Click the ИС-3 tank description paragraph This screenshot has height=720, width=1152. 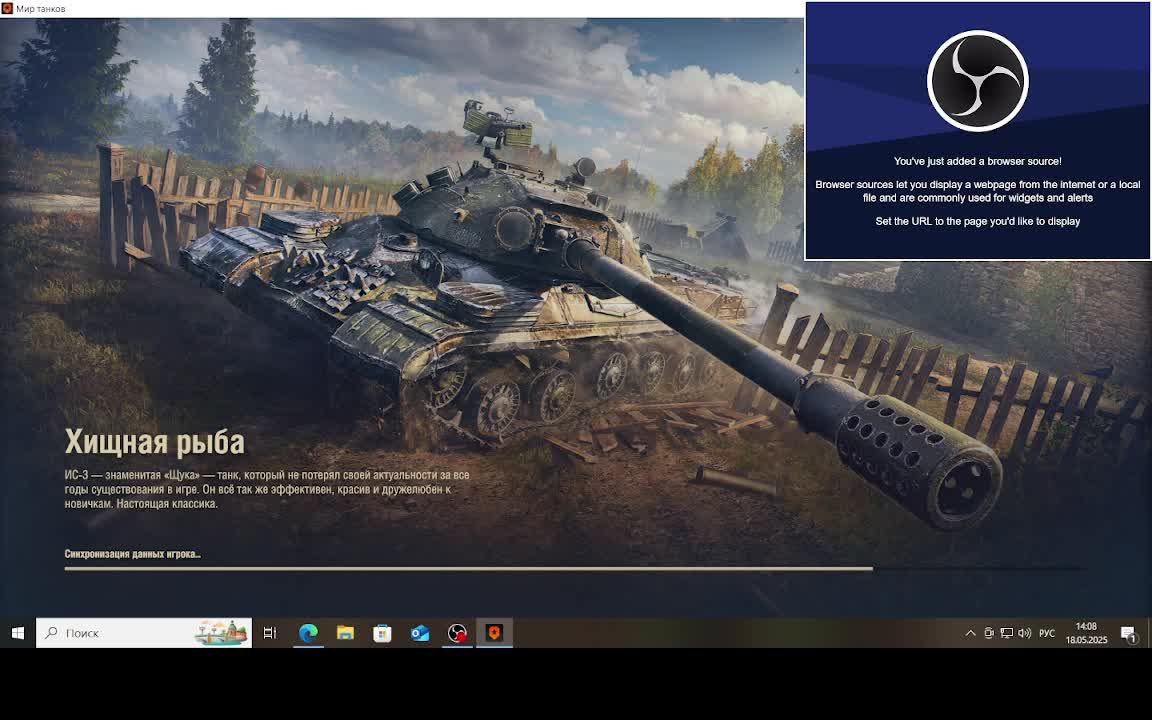pos(267,489)
